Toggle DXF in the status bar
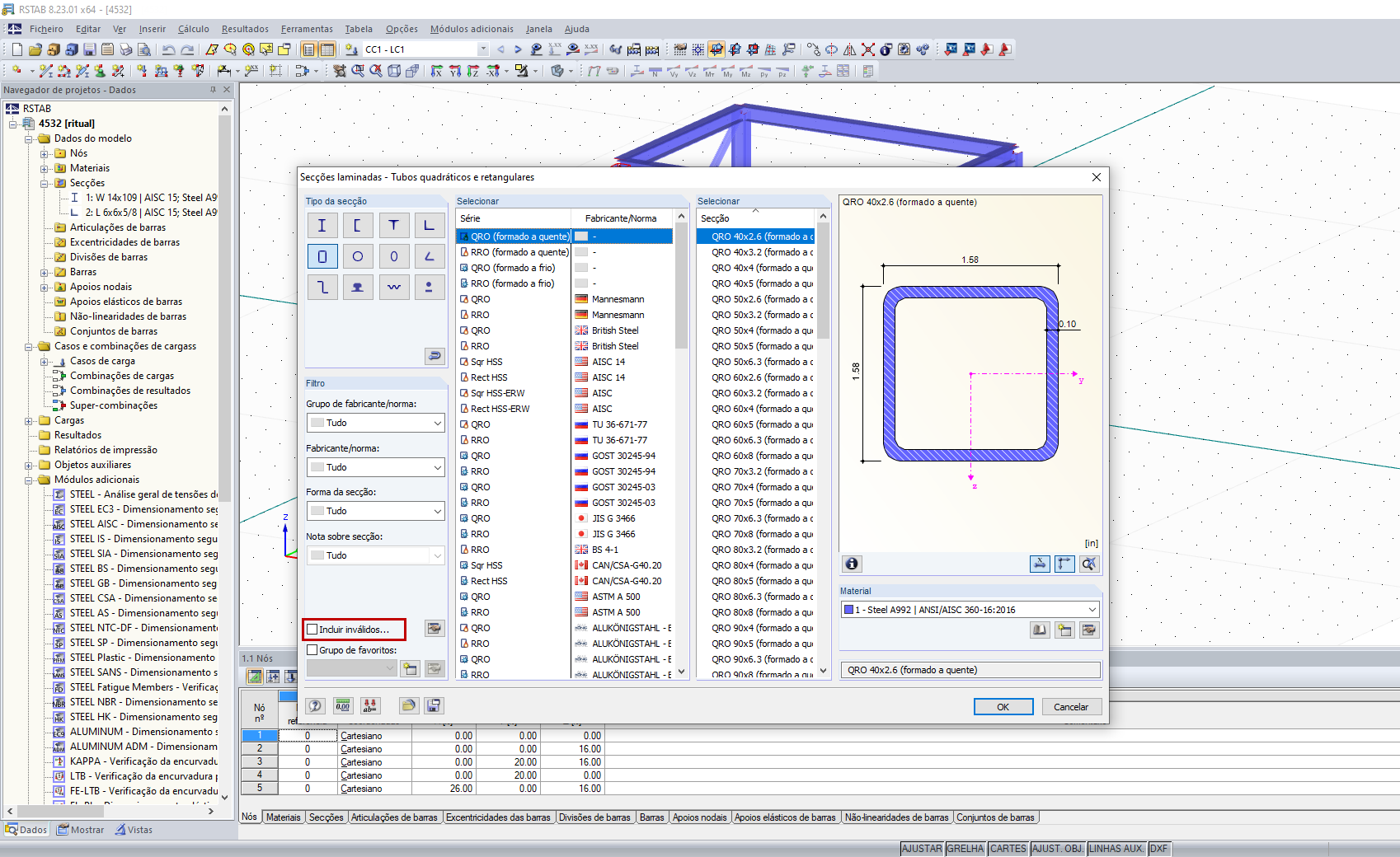1400x857 pixels. coord(1159,849)
